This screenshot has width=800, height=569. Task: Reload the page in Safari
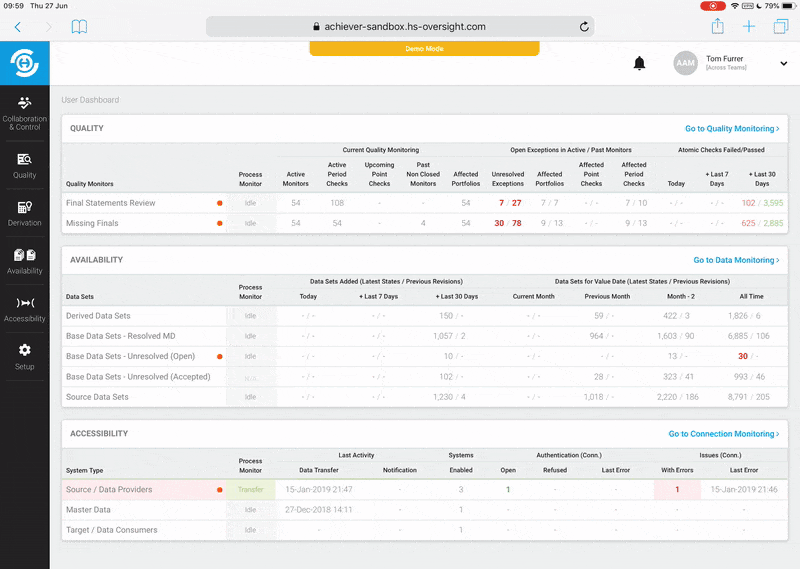584,27
